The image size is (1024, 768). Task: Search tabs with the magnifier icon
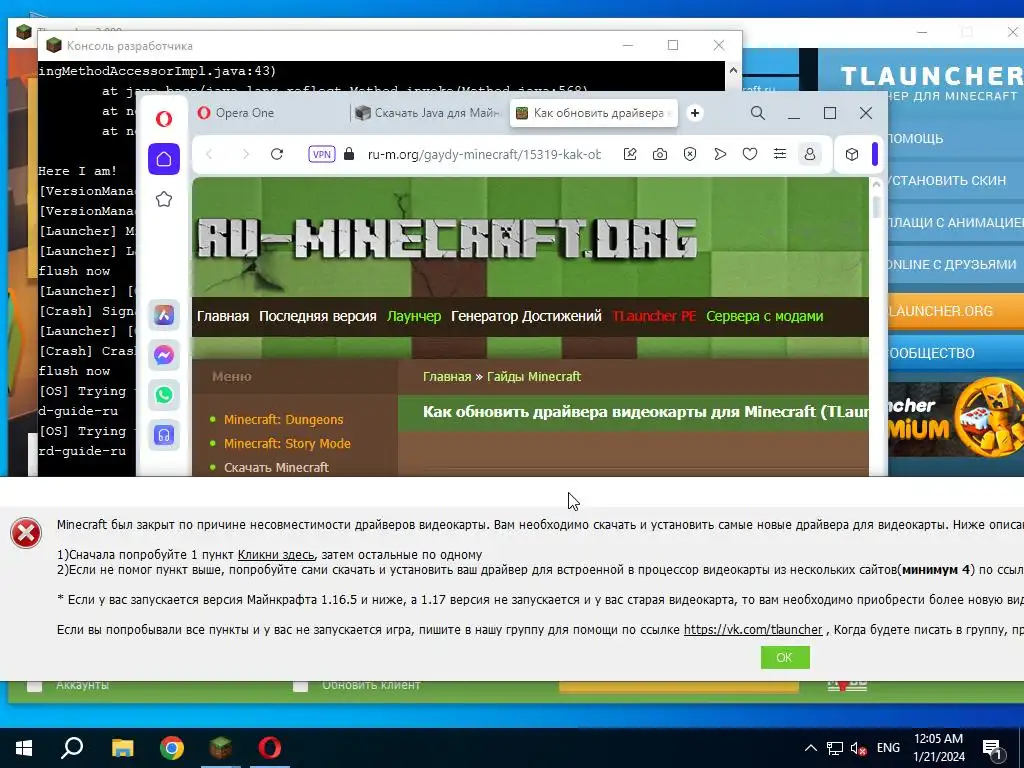pos(758,113)
